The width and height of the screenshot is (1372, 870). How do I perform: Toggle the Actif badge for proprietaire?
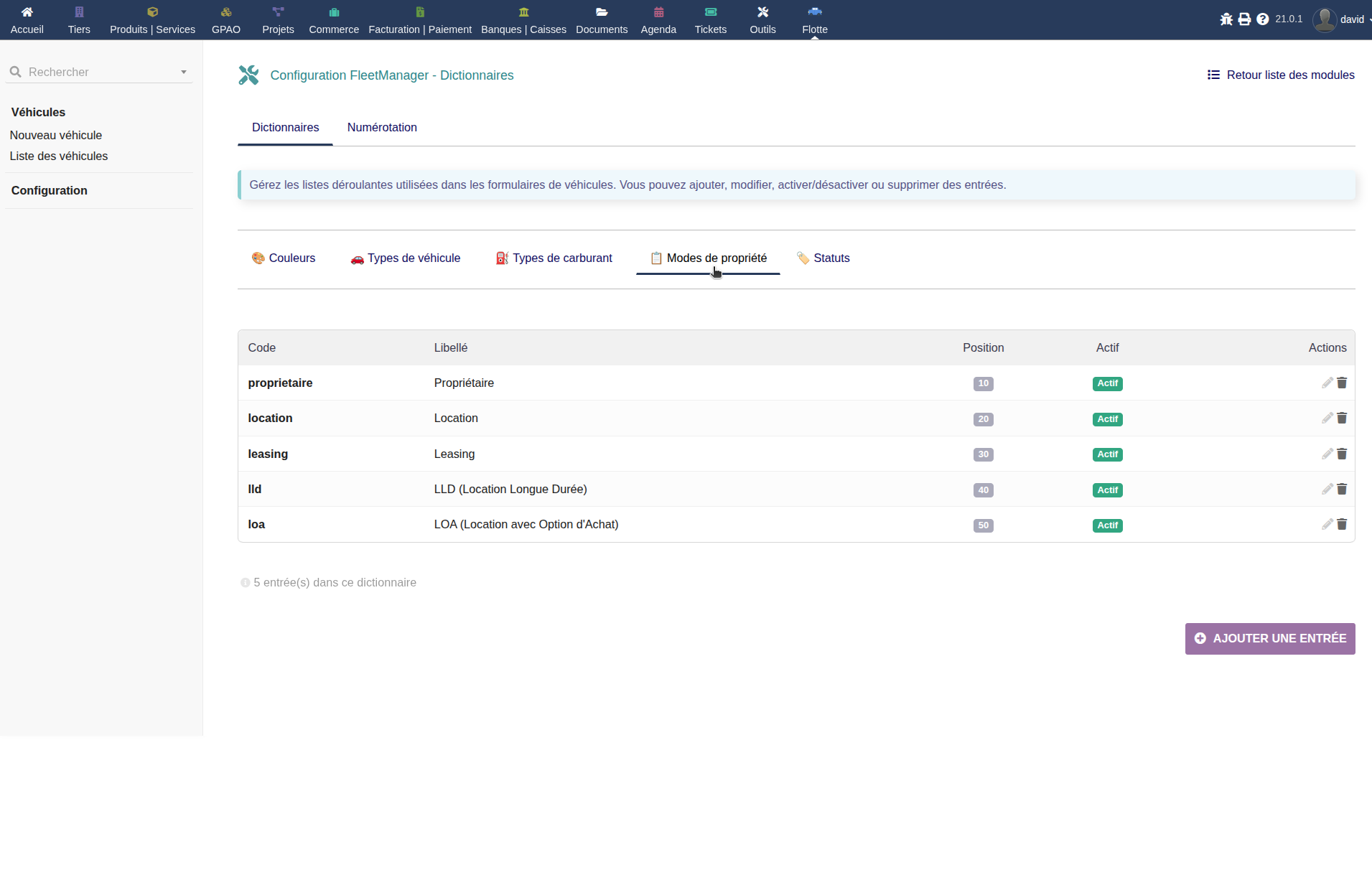(1107, 383)
